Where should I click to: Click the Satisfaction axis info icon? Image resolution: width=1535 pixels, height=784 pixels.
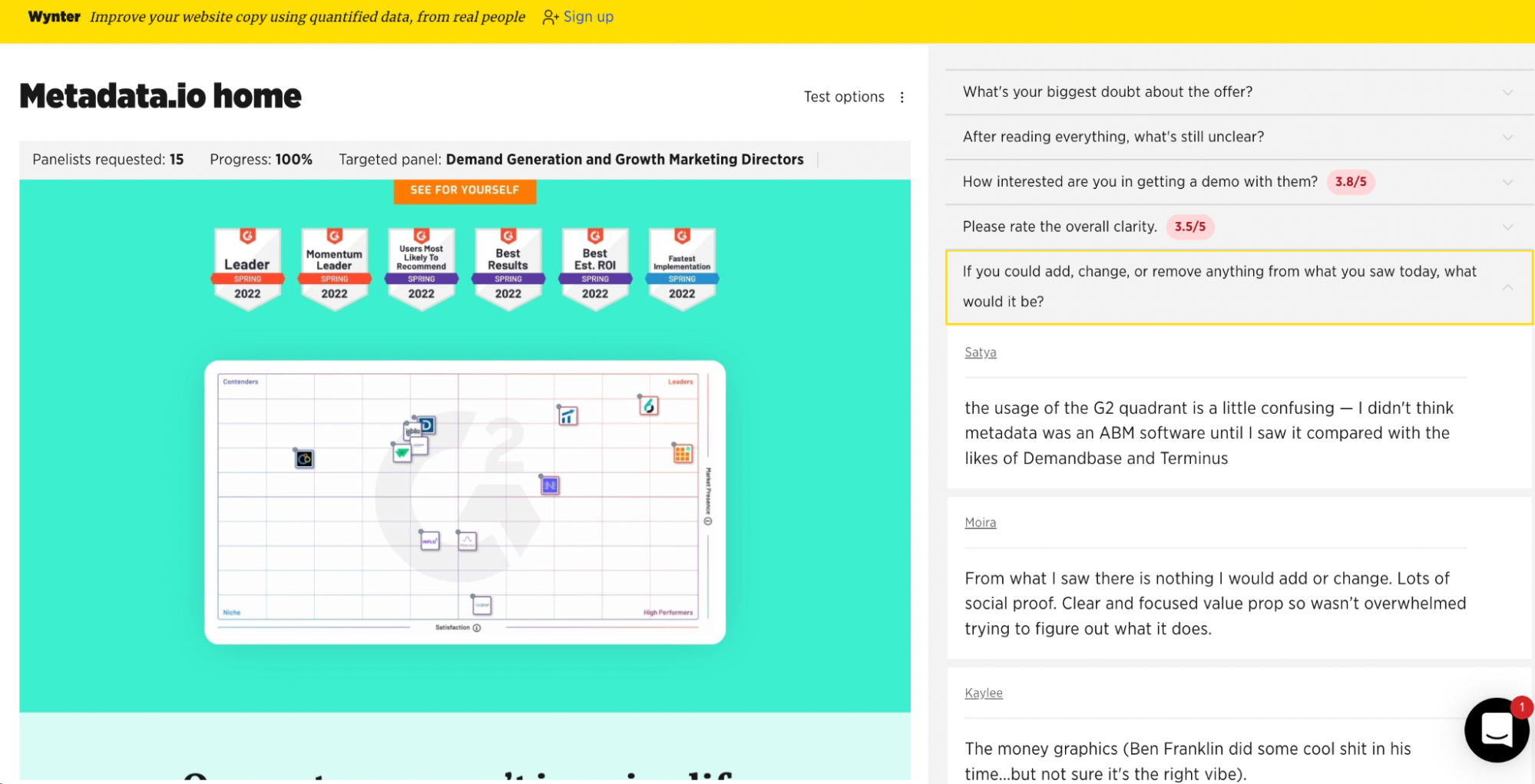477,628
